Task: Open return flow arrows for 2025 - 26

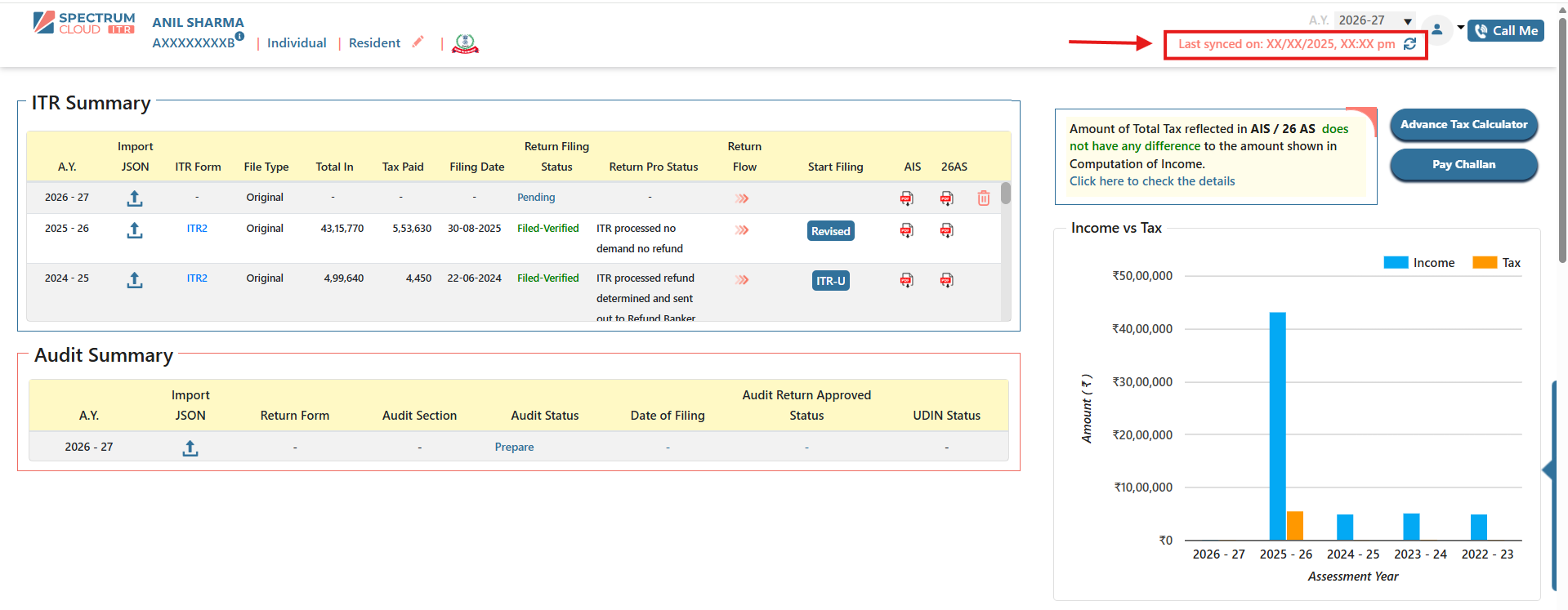Action: pos(742,230)
